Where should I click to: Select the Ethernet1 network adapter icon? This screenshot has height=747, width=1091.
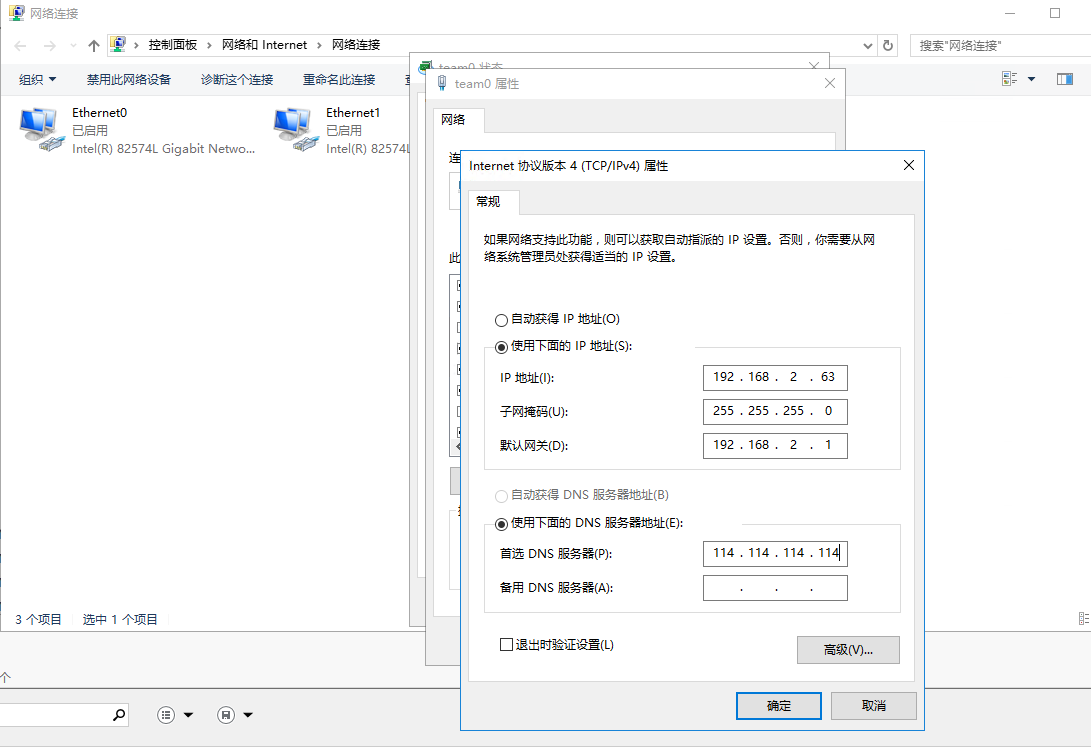pyautogui.click(x=294, y=129)
